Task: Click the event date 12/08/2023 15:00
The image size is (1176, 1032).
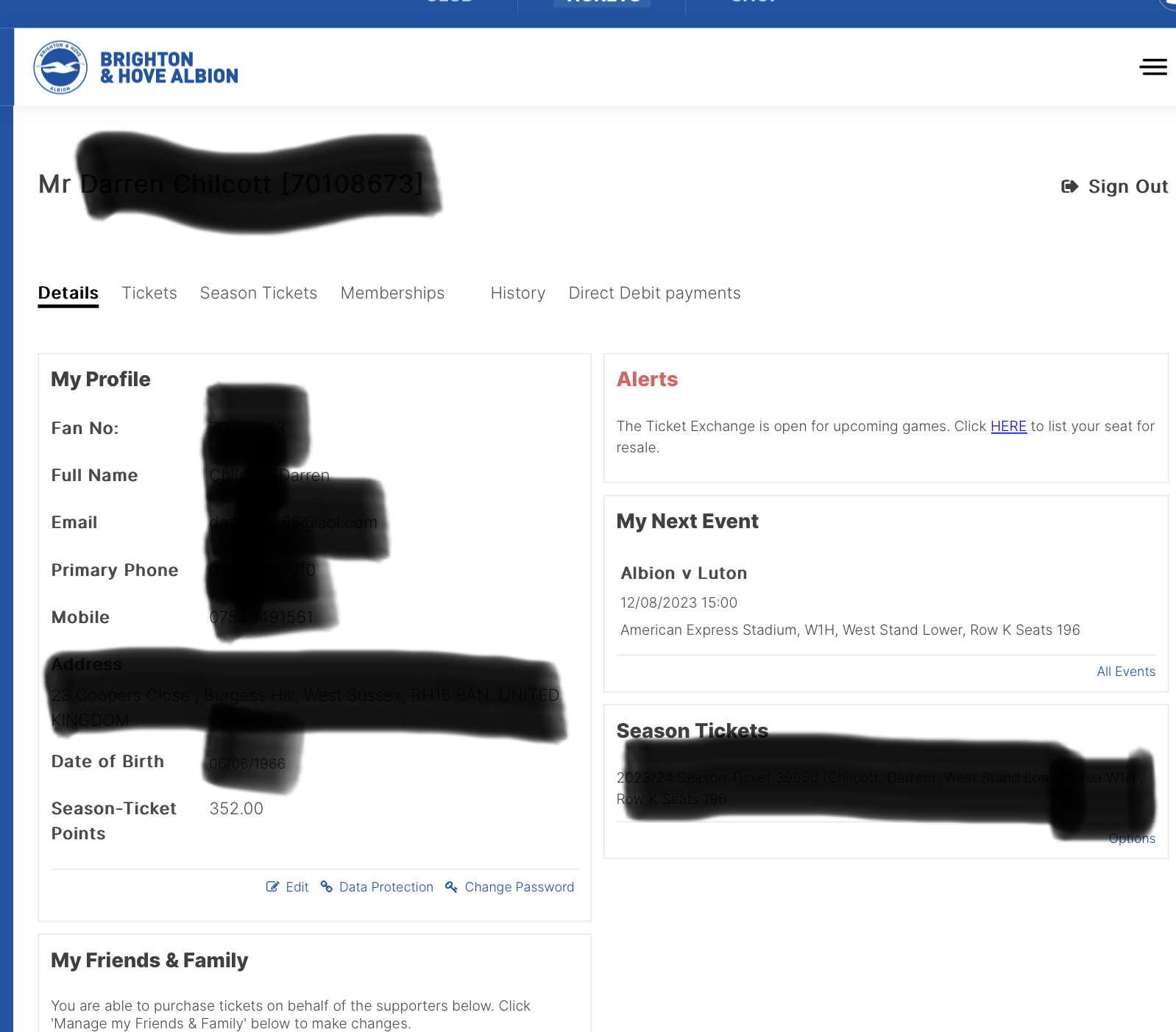Action: tap(679, 602)
